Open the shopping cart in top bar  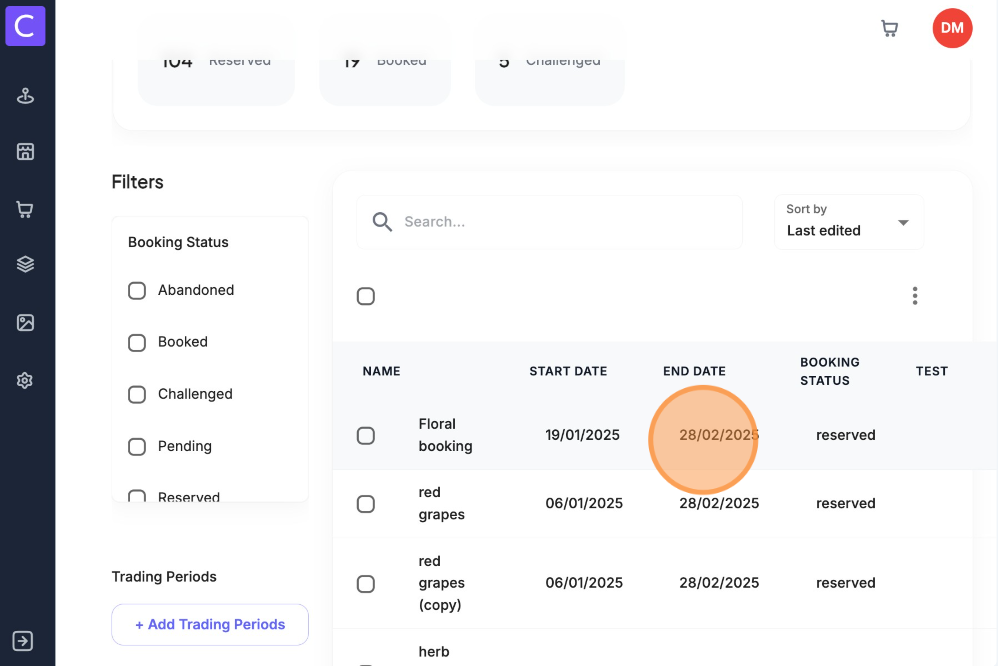point(889,29)
